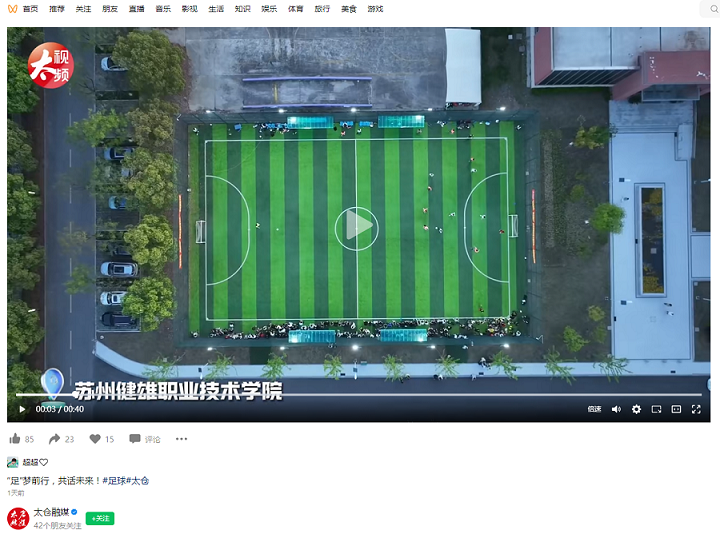Toggle theater mode for the player
The image size is (720, 534).
pyautogui.click(x=676, y=409)
